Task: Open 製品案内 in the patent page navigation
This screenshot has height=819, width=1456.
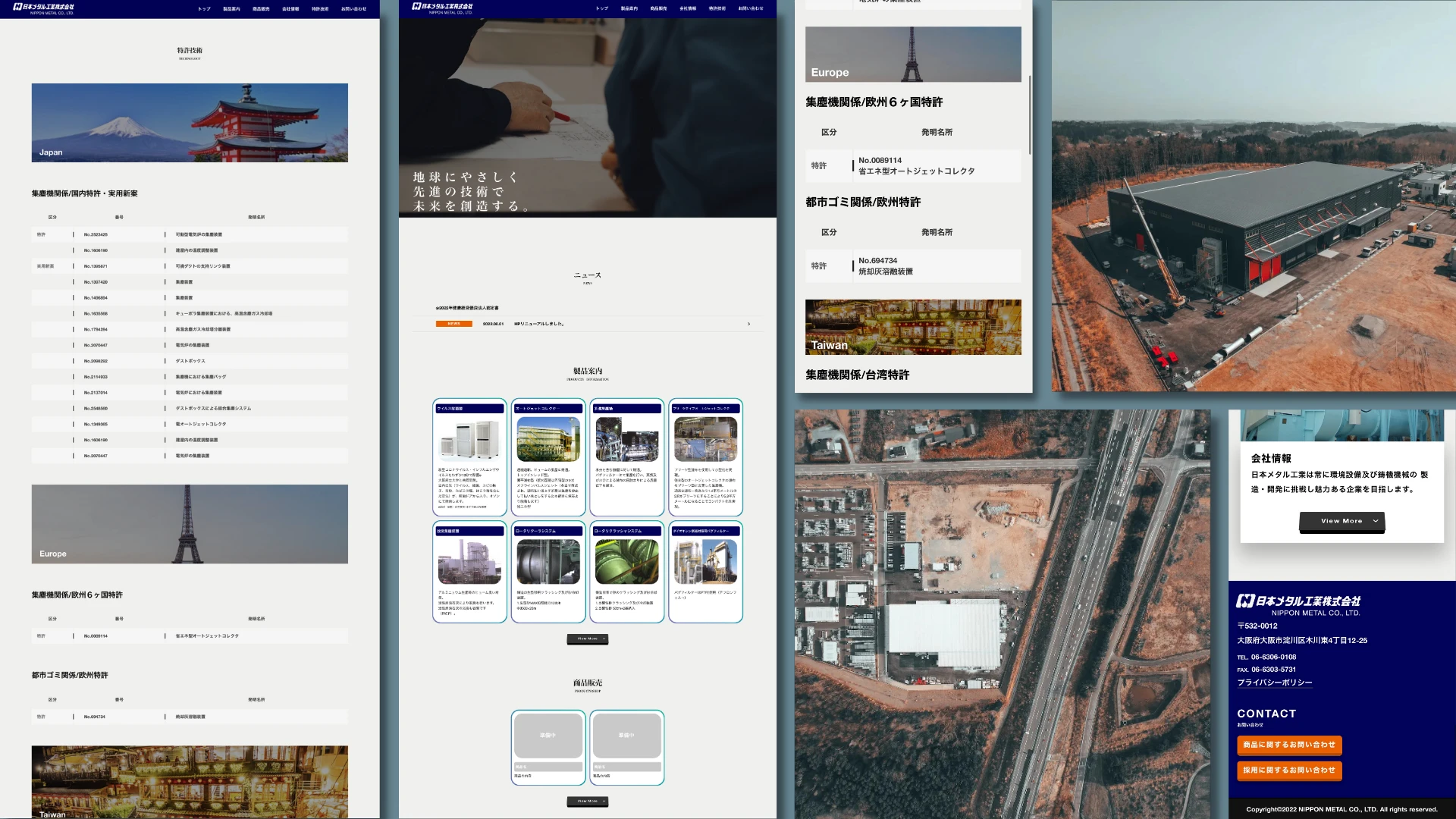Action: (231, 9)
